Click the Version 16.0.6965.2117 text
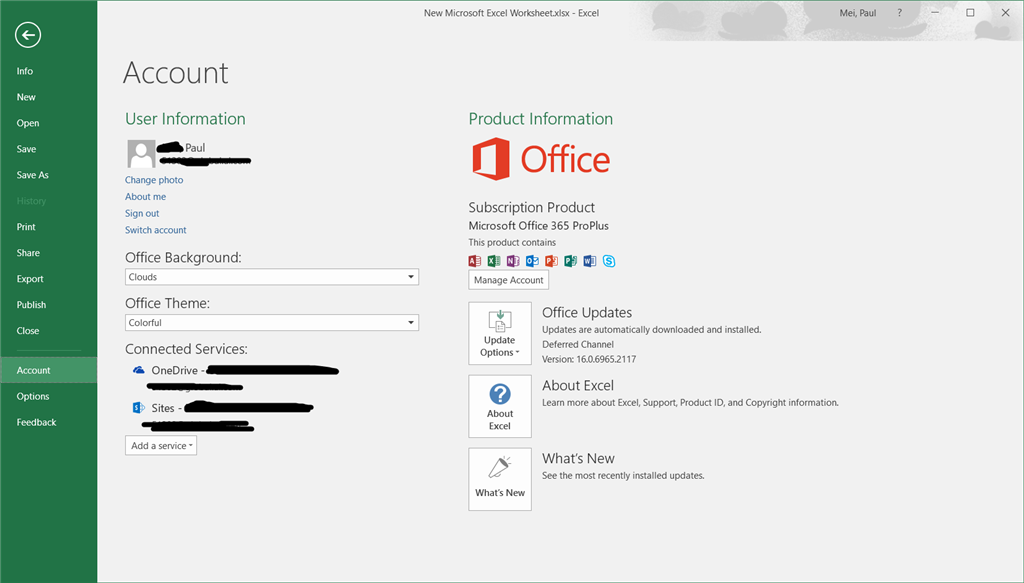This screenshot has width=1024, height=583. (589, 359)
